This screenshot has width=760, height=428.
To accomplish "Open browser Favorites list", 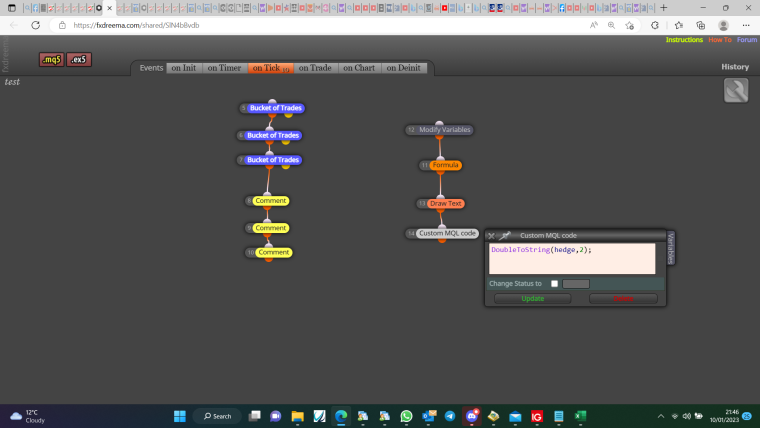I will 679,25.
